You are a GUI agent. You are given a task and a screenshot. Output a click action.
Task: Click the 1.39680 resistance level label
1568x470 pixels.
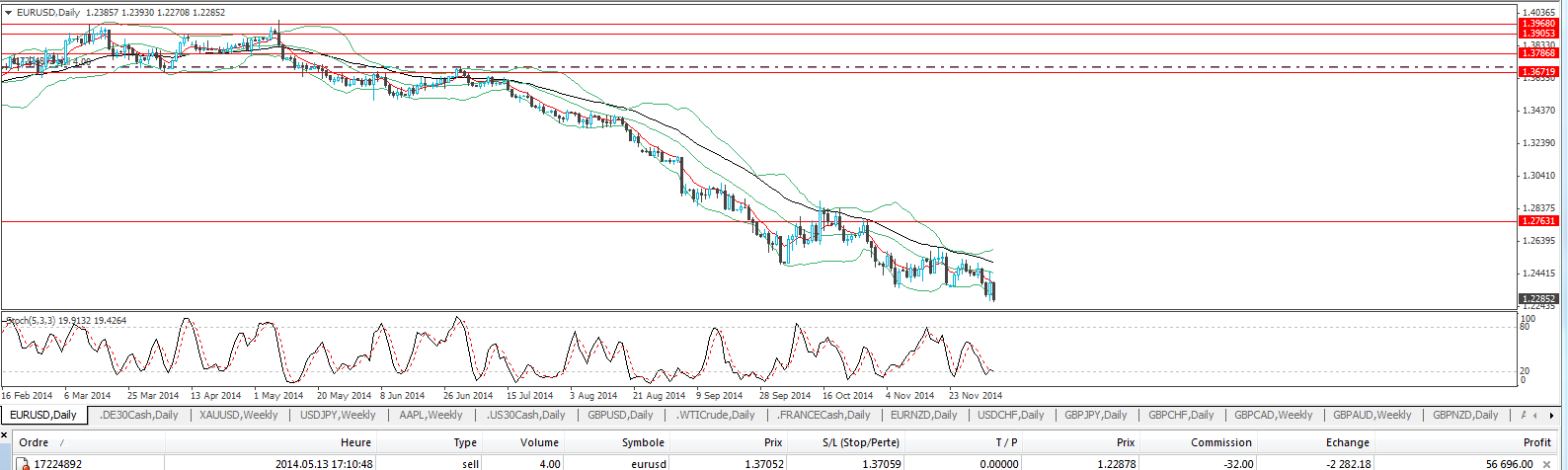1538,24
